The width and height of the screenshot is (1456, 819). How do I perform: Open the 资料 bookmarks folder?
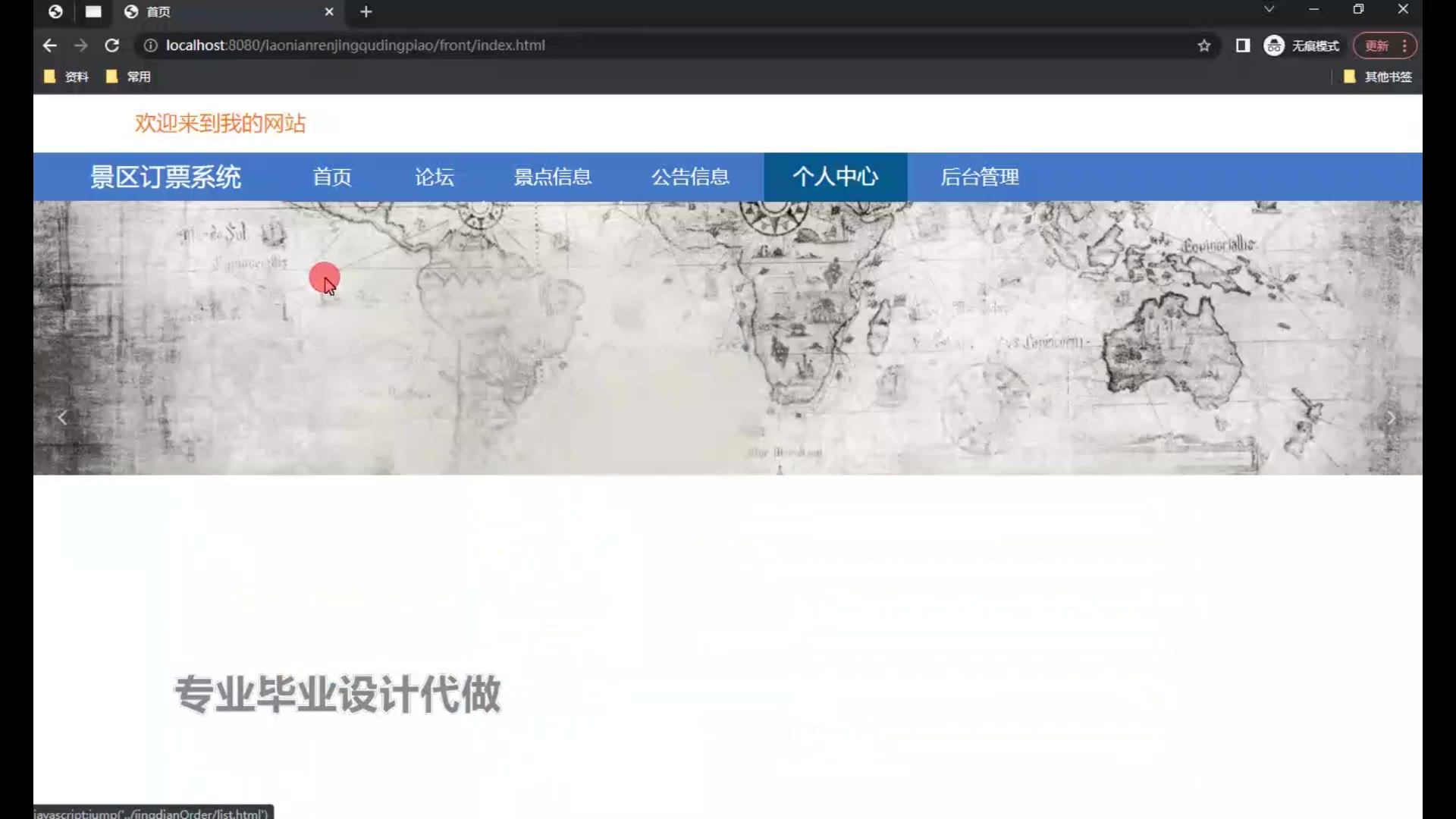coord(67,77)
